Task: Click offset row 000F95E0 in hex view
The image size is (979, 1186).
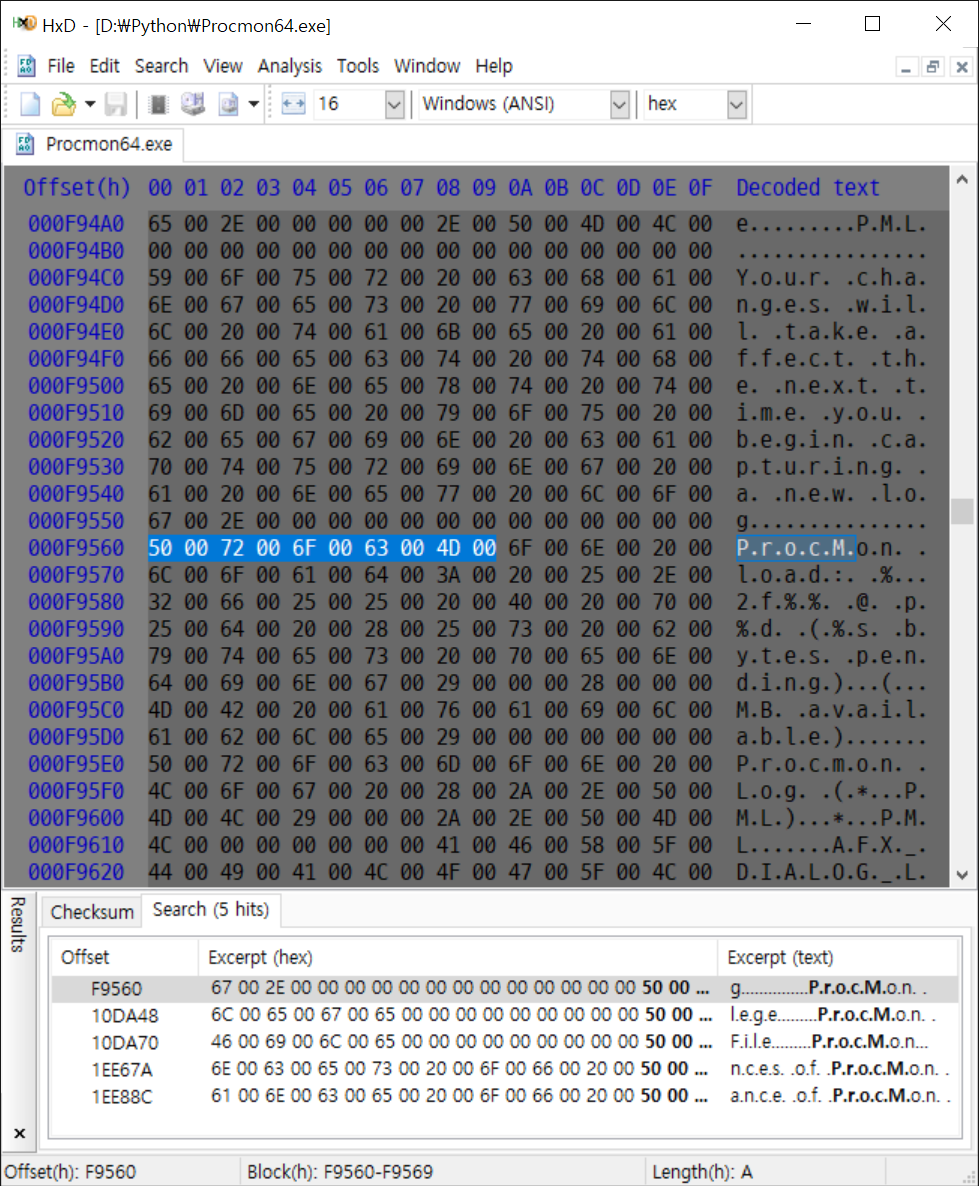Action: (76, 764)
